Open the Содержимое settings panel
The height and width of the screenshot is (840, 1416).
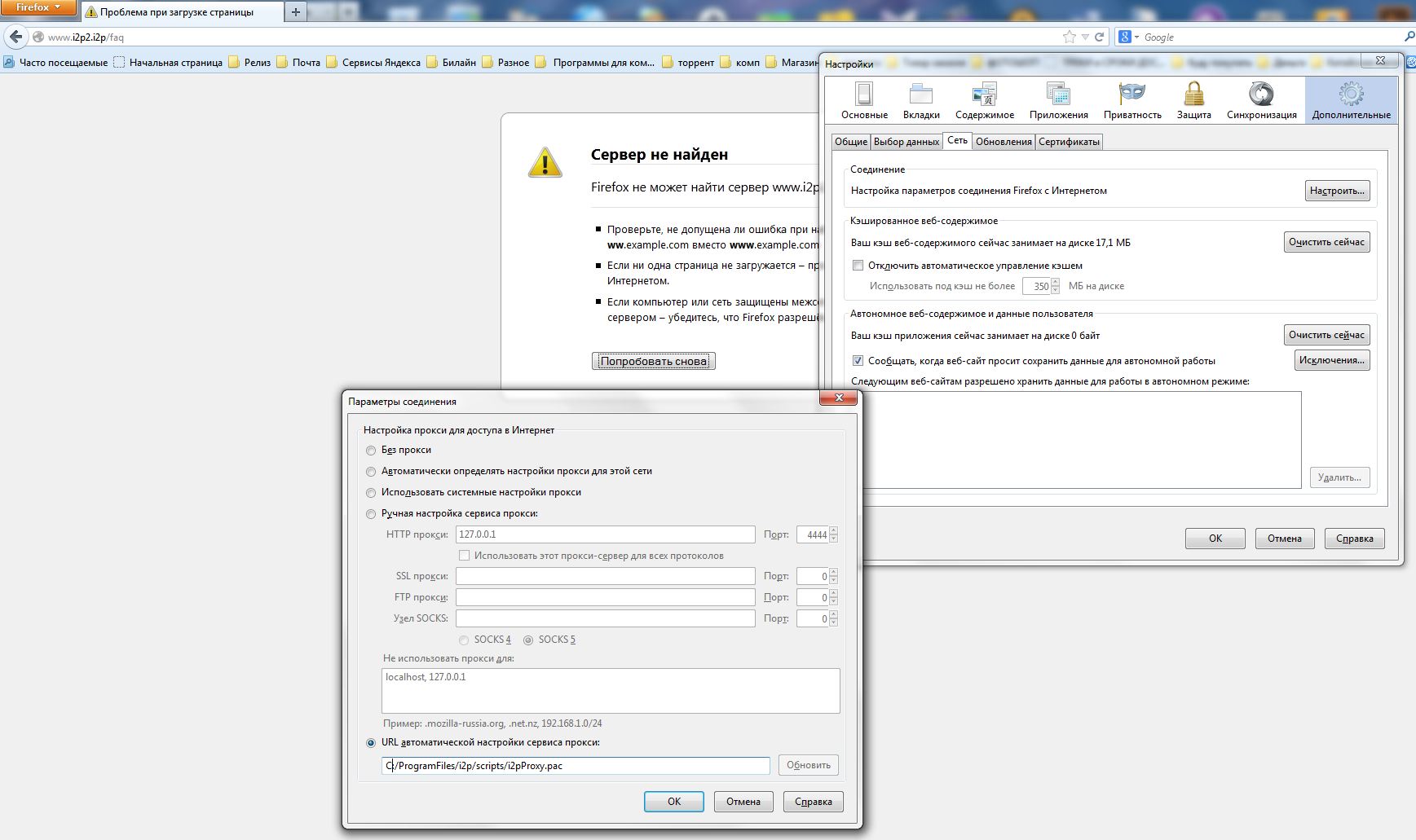click(985, 101)
